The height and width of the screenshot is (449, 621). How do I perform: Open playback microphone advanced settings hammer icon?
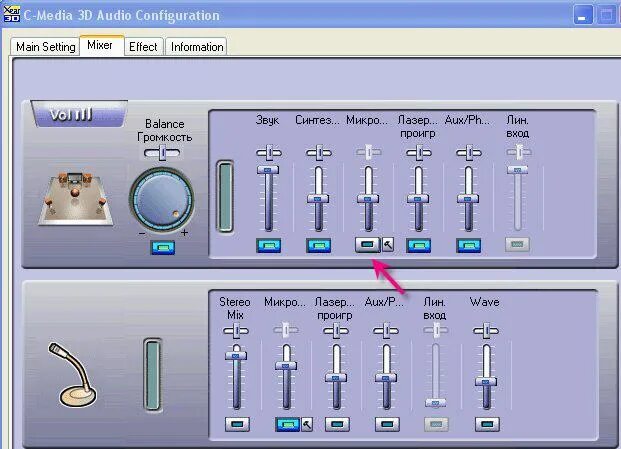coord(388,245)
